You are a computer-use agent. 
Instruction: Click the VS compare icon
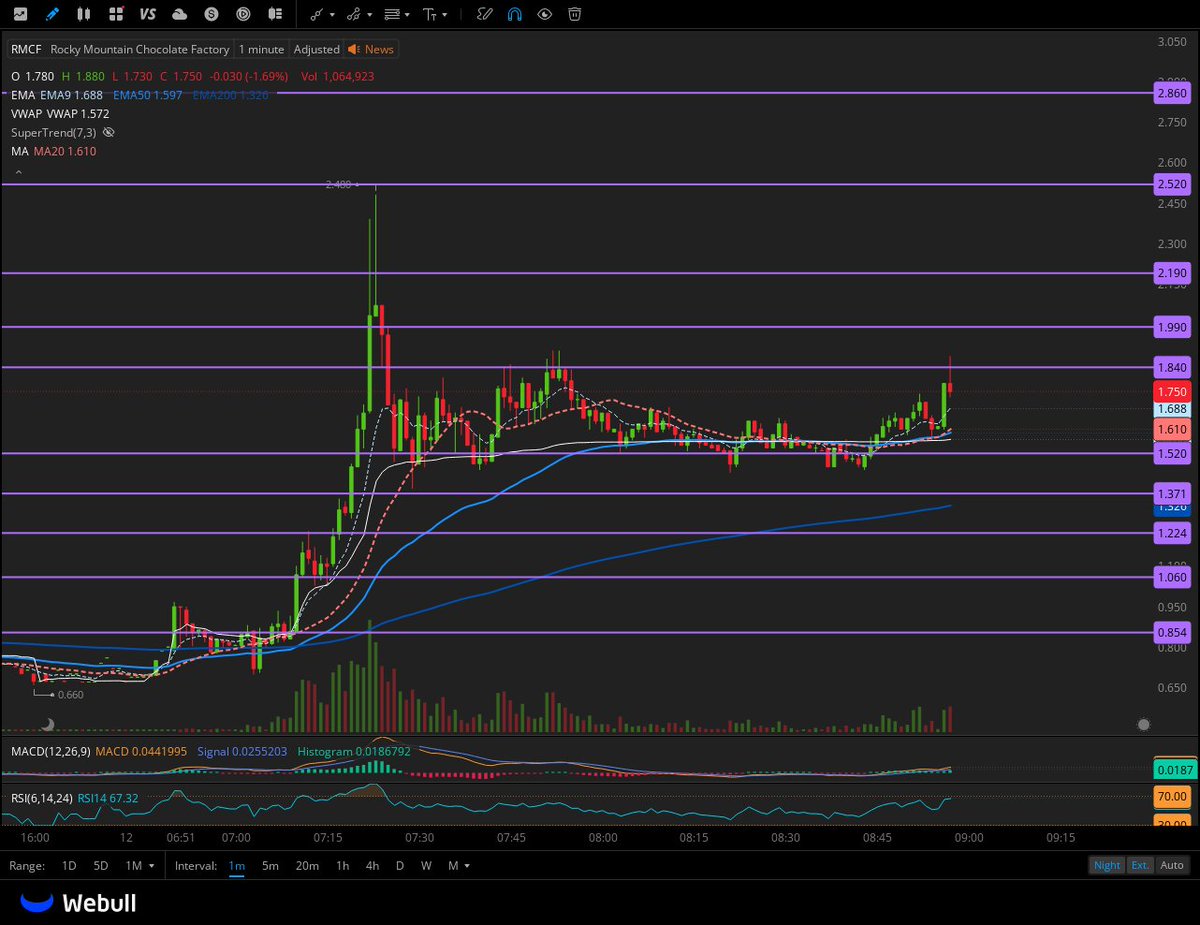[x=148, y=14]
